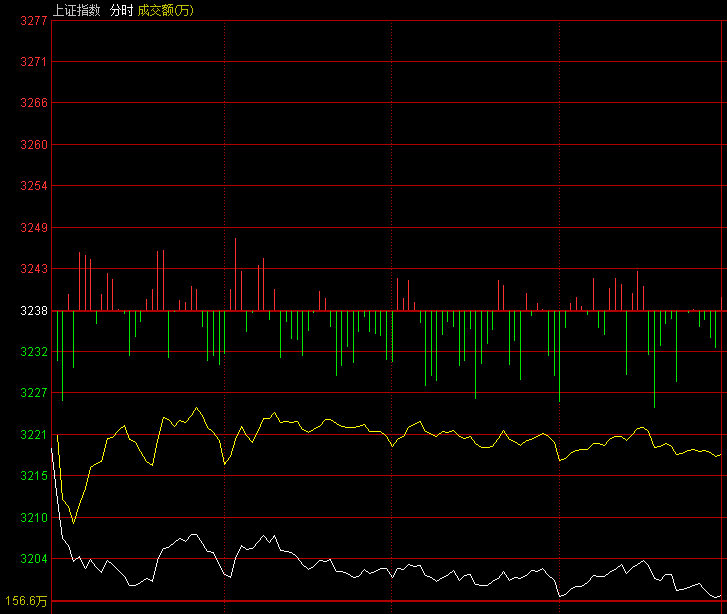Select the 3227 green price label
The height and width of the screenshot is (614, 727).
point(34,393)
